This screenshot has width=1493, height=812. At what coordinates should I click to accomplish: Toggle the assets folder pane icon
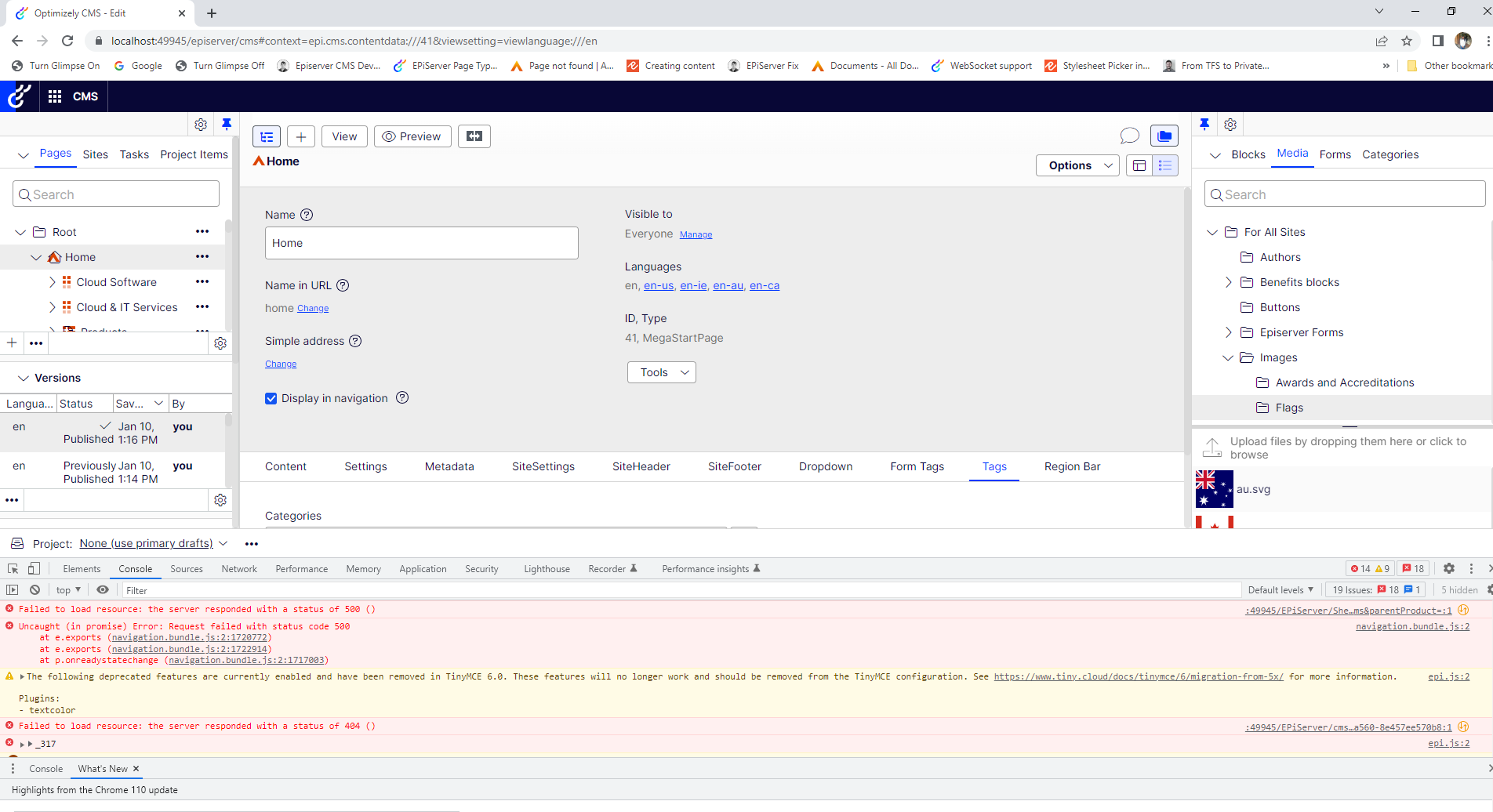click(1164, 136)
